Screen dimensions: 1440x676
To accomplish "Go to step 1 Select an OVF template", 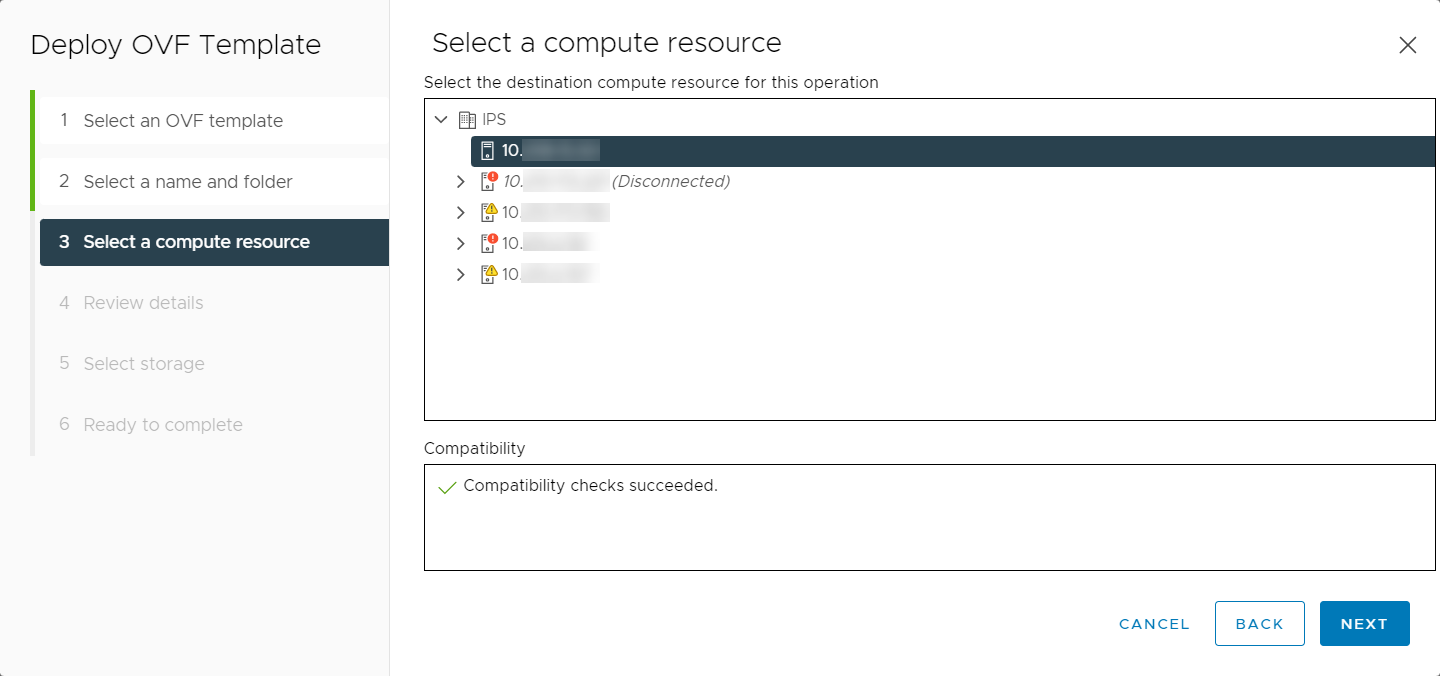I will click(213, 121).
